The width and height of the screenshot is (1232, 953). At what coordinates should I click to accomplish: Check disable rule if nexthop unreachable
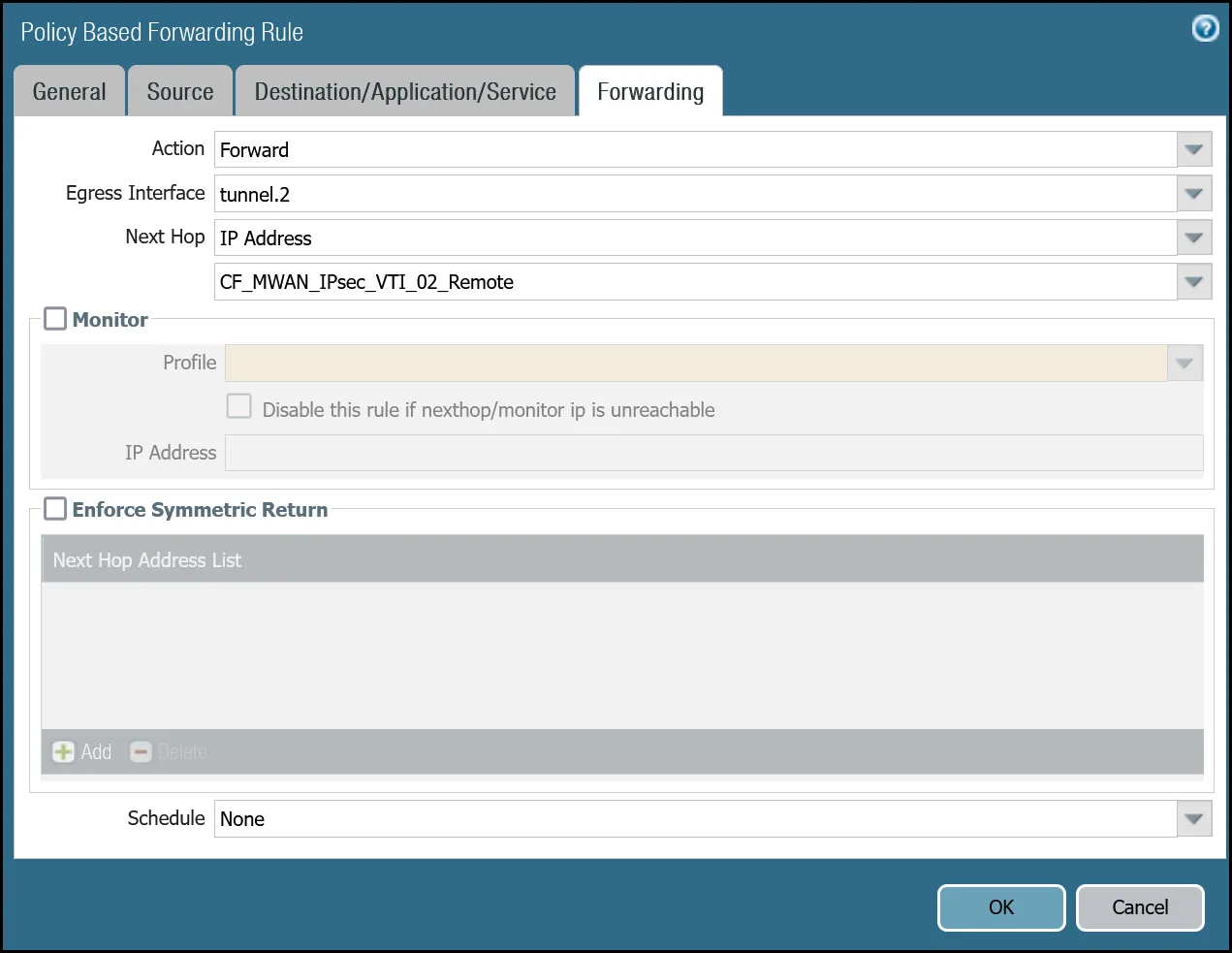238,405
